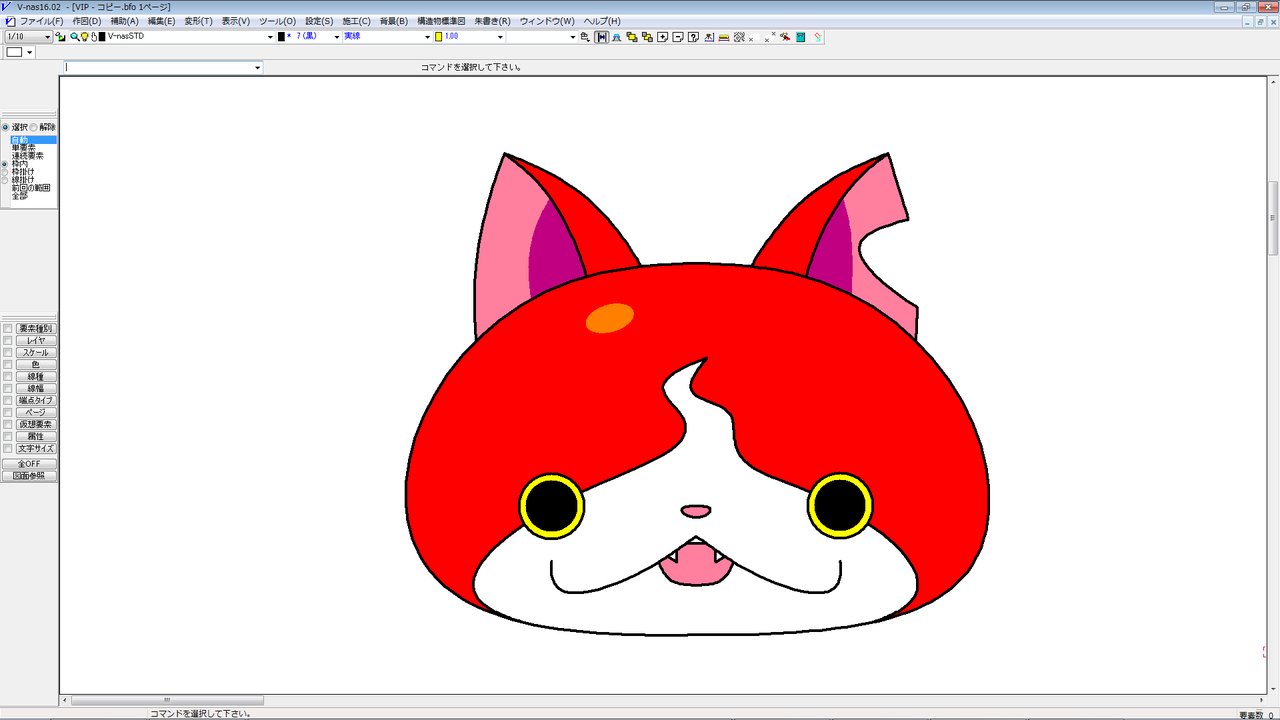The height and width of the screenshot is (720, 1280).
Task: Click the ページ filter button
Action: click(x=36, y=412)
